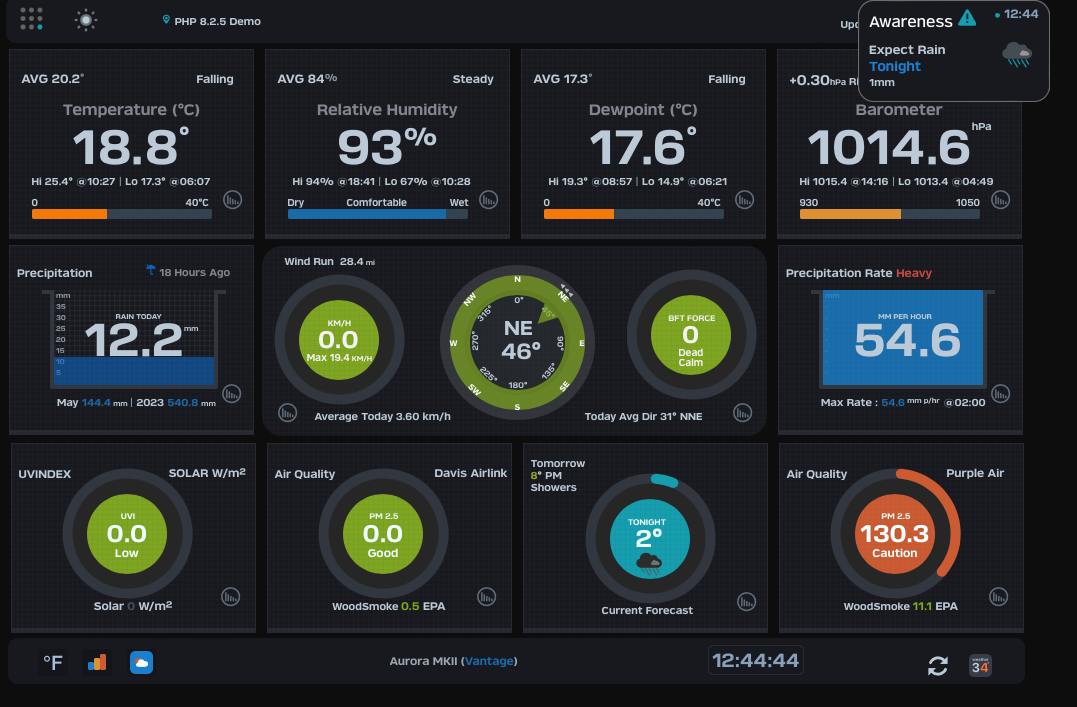Switch units to Fahrenheit
The height and width of the screenshot is (707, 1077).
(52, 662)
